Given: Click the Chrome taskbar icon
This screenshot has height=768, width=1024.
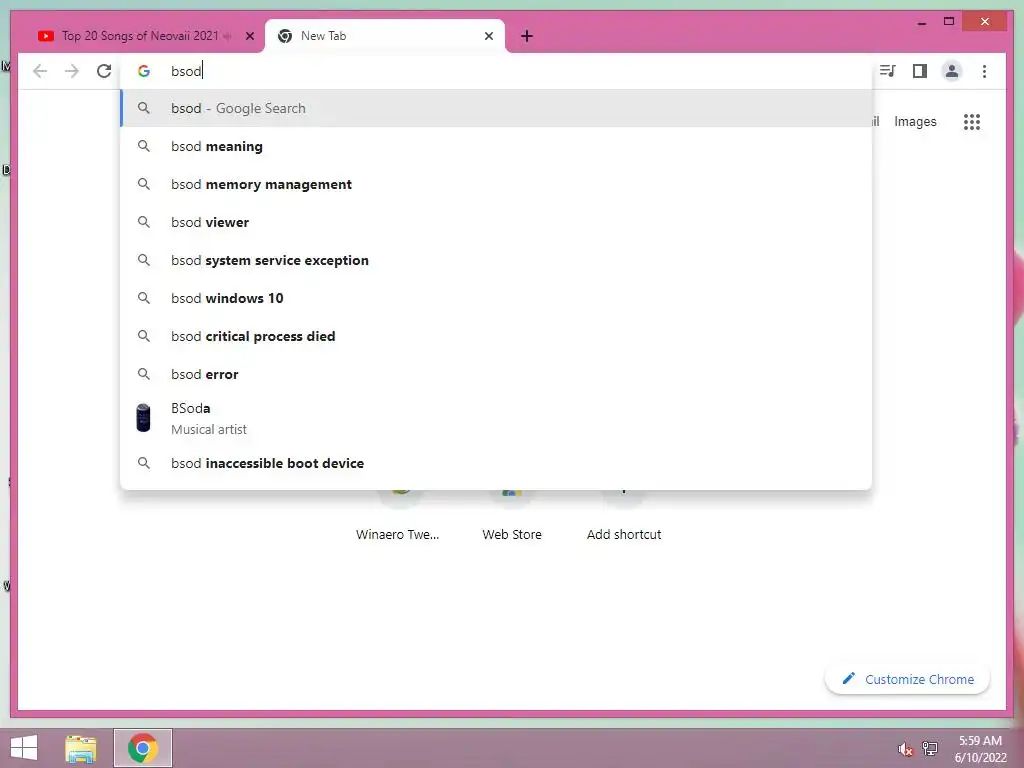Looking at the screenshot, I should [143, 748].
